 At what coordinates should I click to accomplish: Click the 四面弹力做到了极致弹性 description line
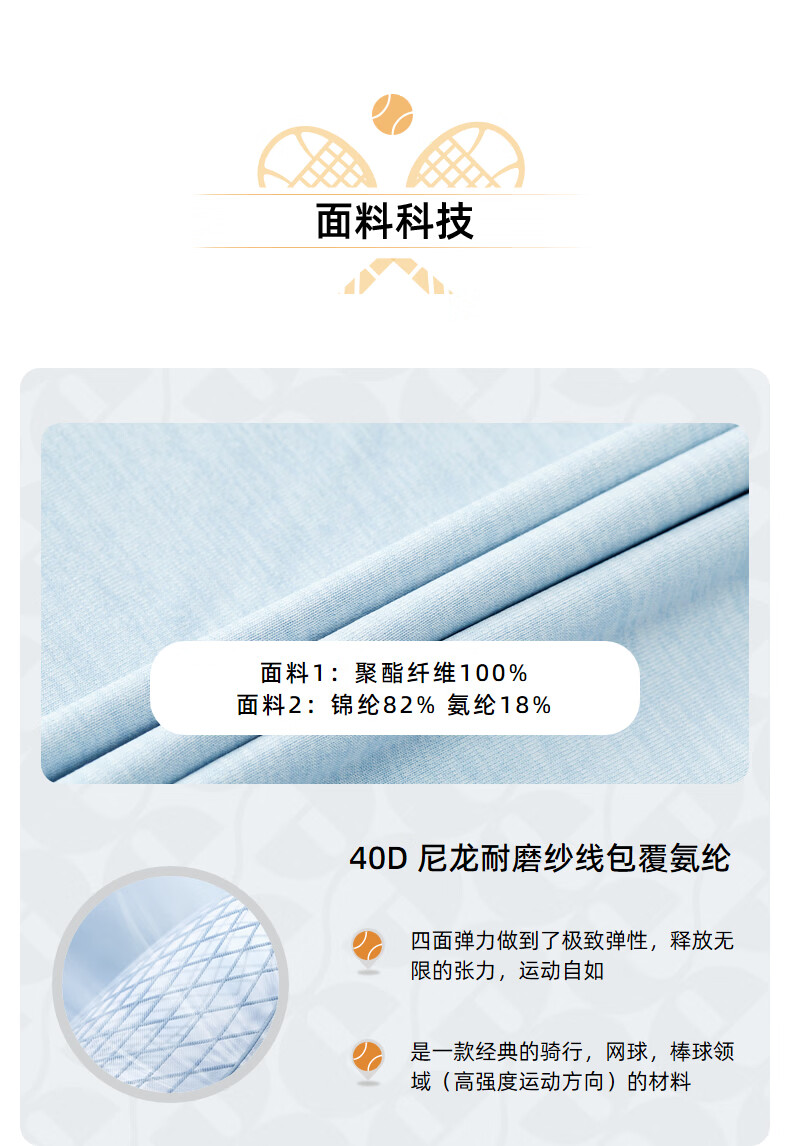pyautogui.click(x=571, y=941)
